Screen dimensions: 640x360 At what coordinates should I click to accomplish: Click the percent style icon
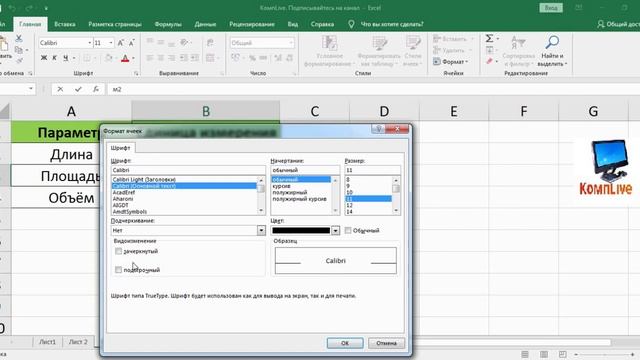pos(252,58)
